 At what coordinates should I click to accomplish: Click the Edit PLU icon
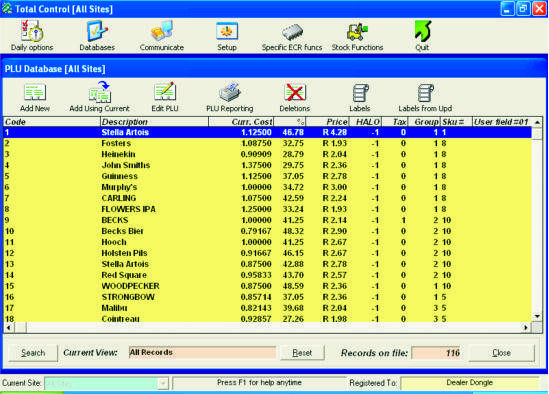[x=165, y=97]
